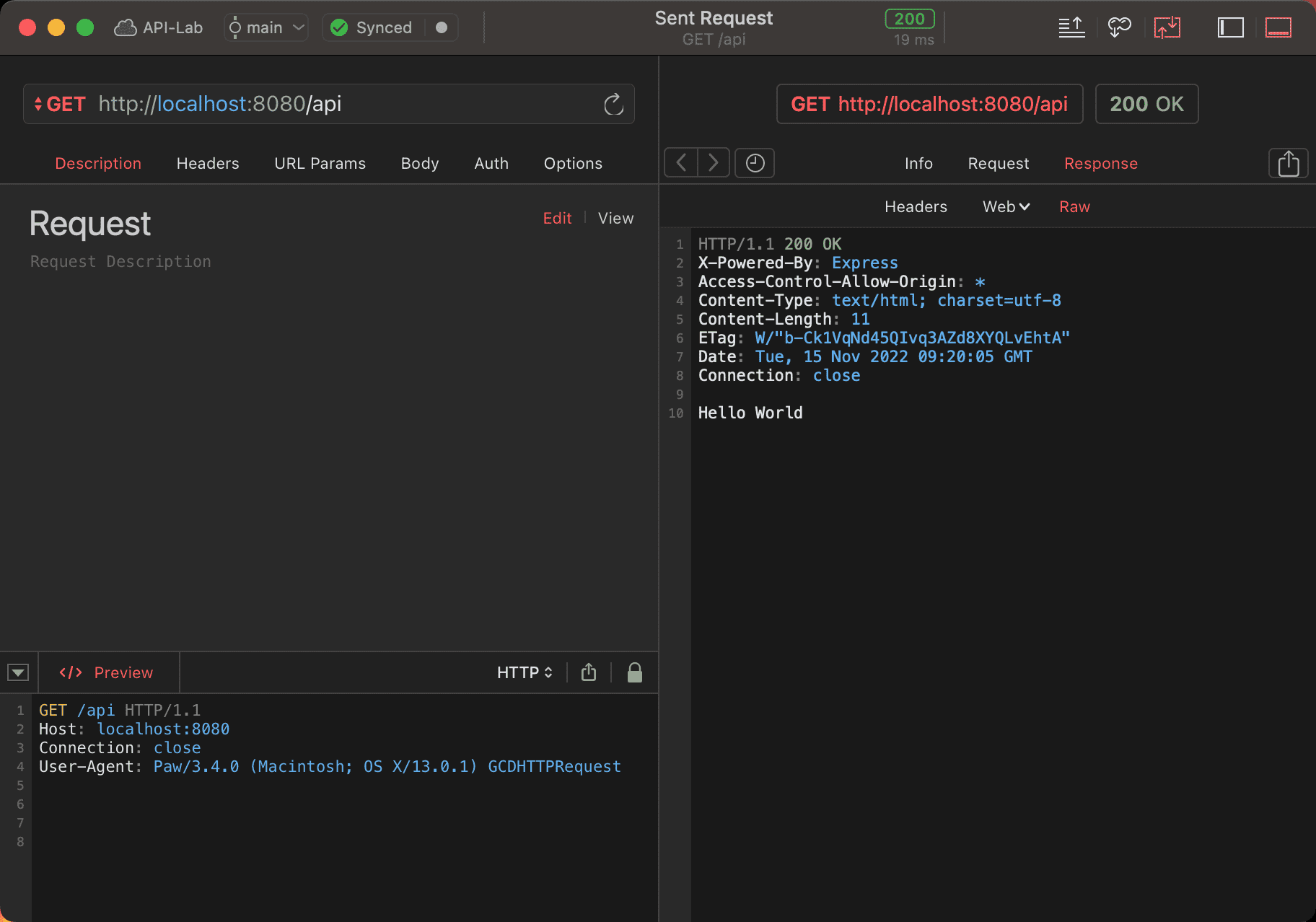Click the red import panel icon in toolbar
Screen dimensions: 1316x922
[x=1167, y=27]
